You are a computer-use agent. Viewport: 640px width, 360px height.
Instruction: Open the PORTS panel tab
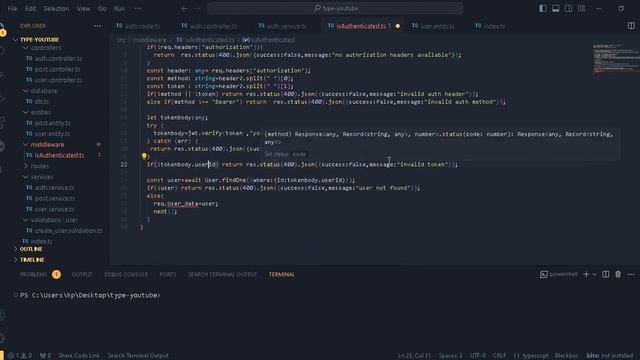[x=168, y=274]
